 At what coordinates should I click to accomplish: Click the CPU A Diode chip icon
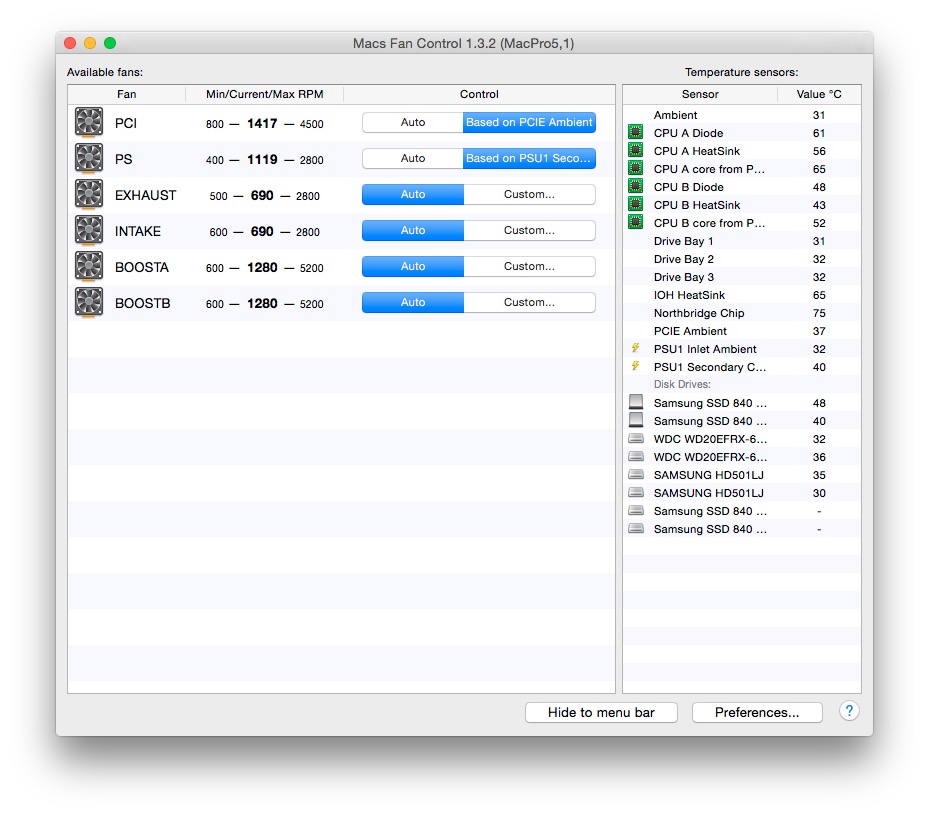[636, 132]
